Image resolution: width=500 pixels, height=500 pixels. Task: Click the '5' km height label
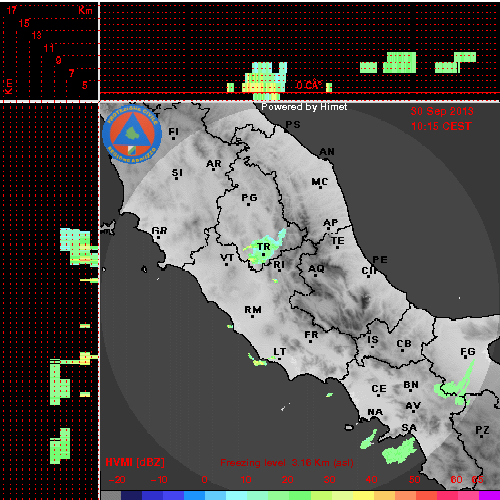pyautogui.click(x=85, y=85)
